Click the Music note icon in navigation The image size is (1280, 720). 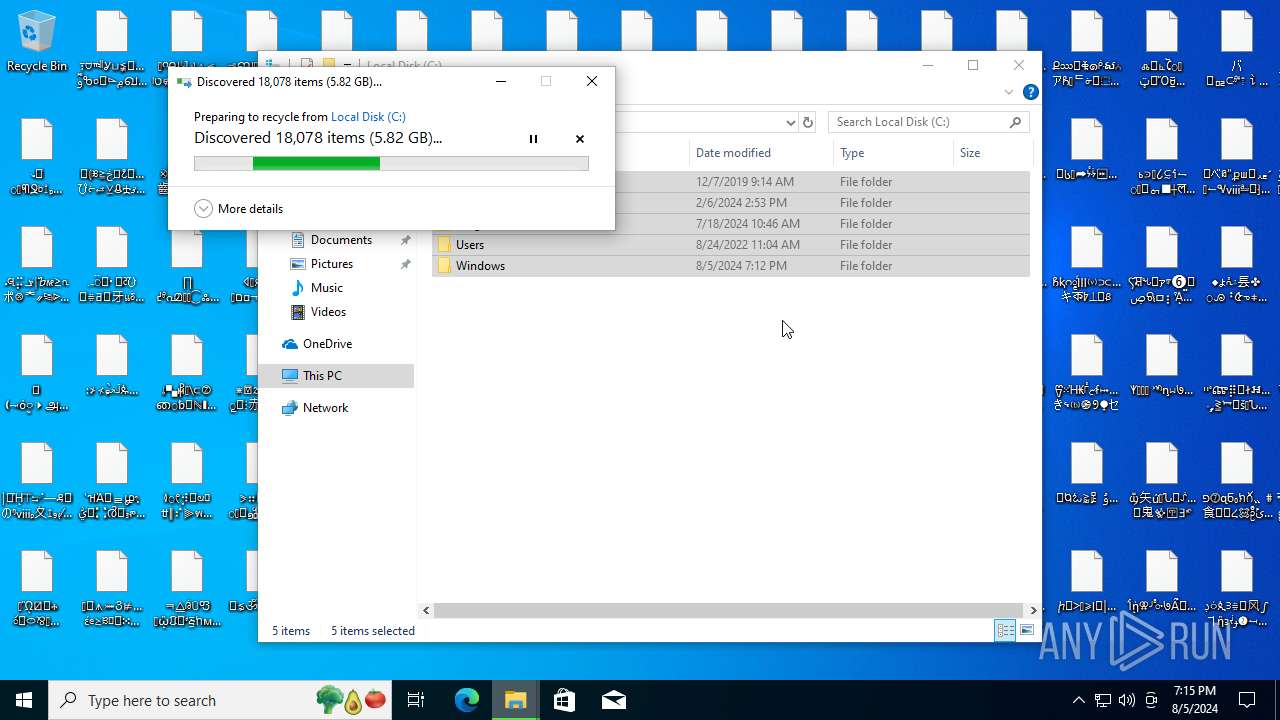(297, 288)
